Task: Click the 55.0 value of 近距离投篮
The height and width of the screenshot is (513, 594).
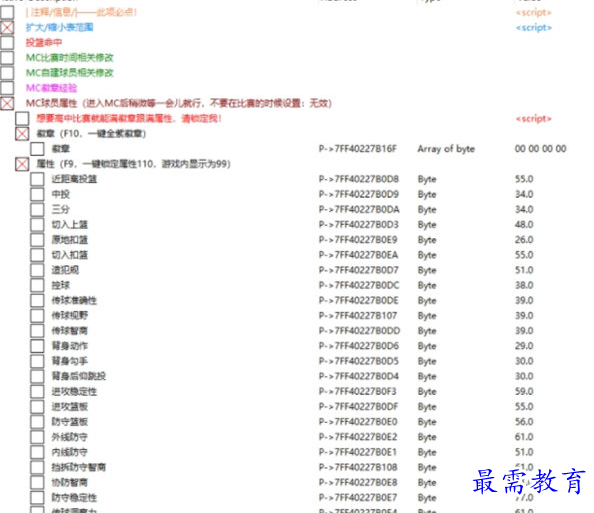Action: click(524, 179)
